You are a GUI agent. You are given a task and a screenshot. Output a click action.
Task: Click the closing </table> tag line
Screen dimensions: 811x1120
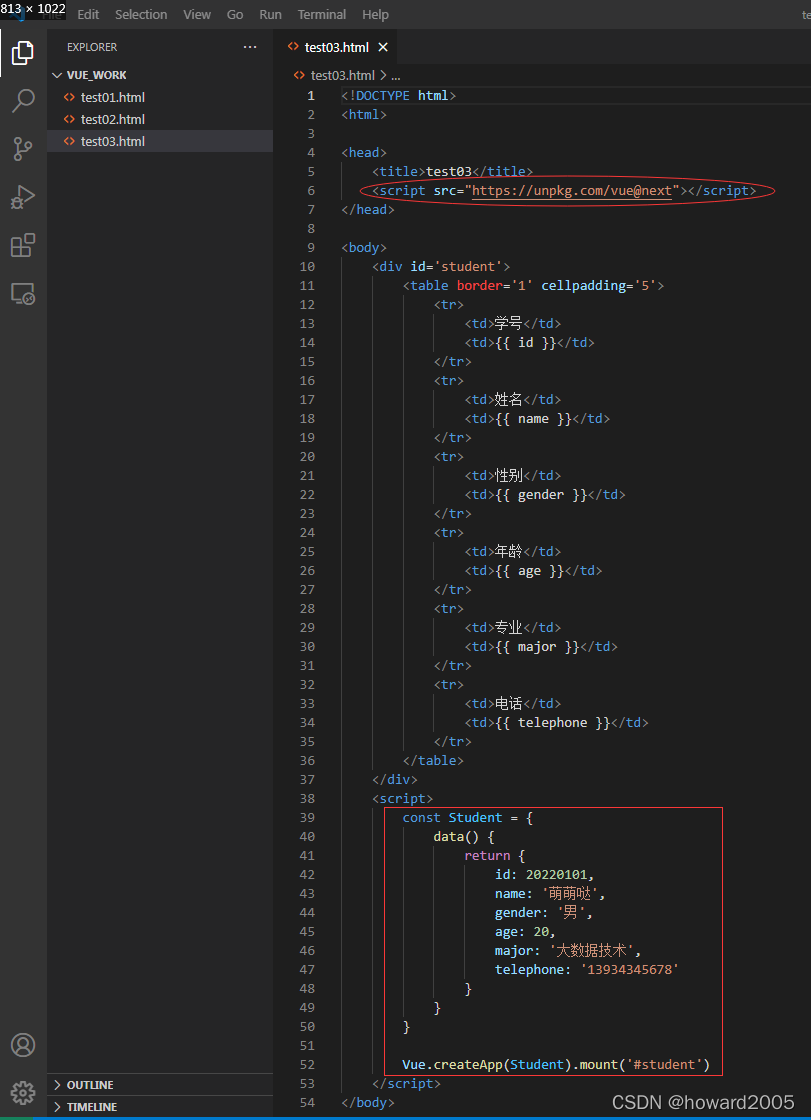pos(433,761)
